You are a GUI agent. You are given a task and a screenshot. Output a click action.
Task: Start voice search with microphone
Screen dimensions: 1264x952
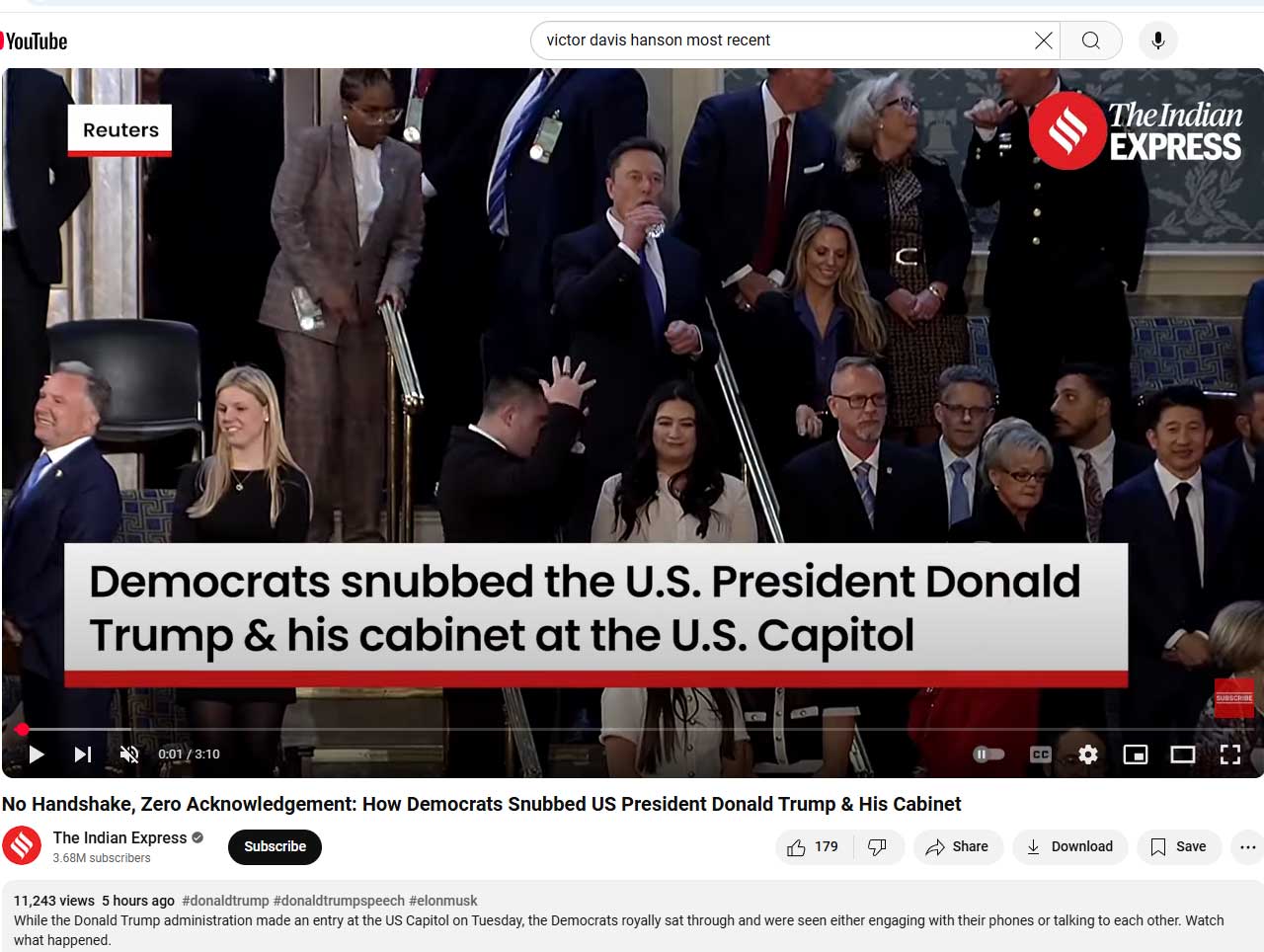pos(1158,40)
